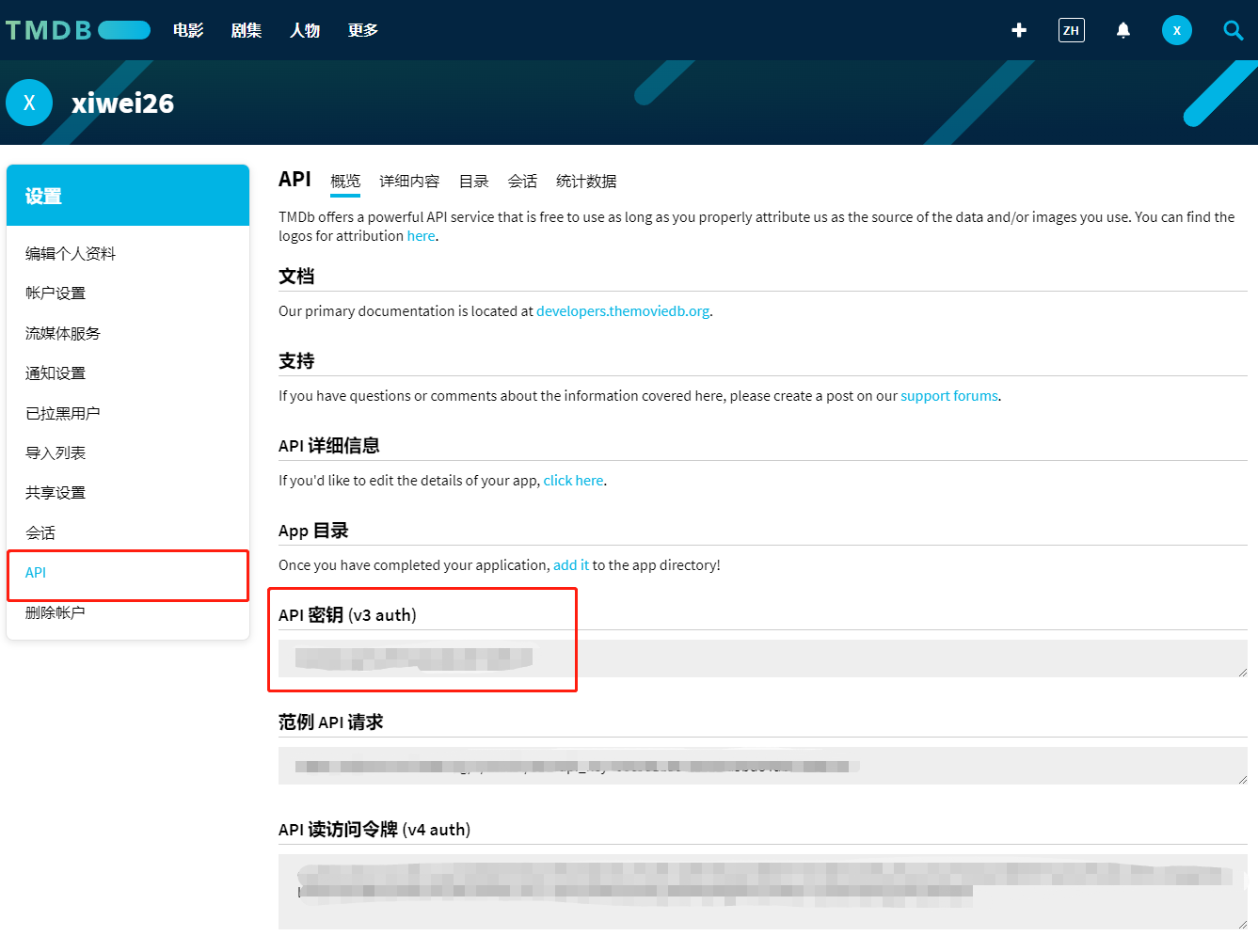This screenshot has height=952, width=1258.
Task: Click the API key v3 auth field
Action: click(x=762, y=658)
